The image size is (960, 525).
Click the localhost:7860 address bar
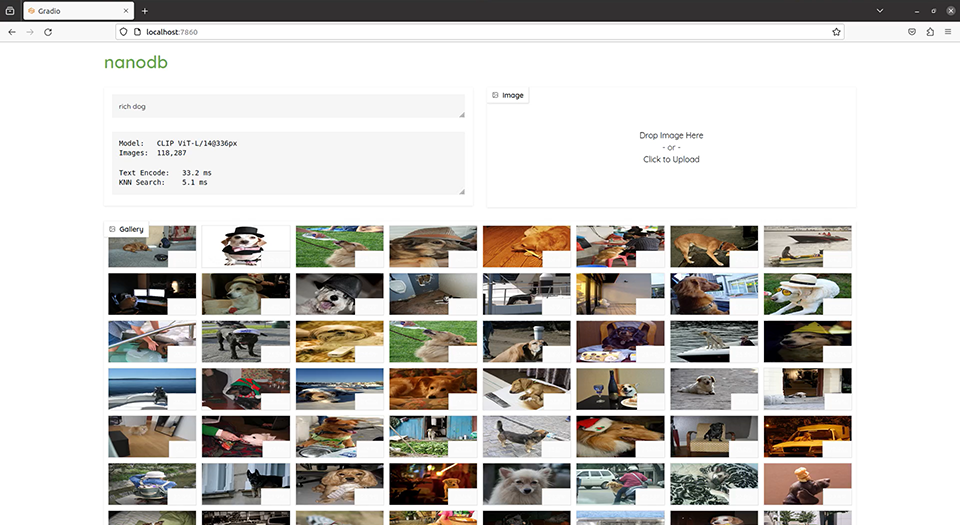[x=480, y=32]
